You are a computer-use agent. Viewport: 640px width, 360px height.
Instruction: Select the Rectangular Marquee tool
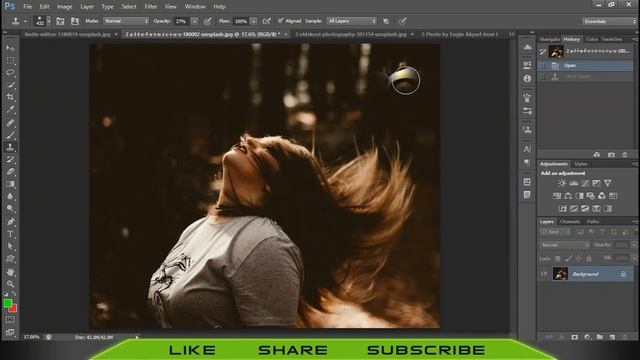pos(10,60)
